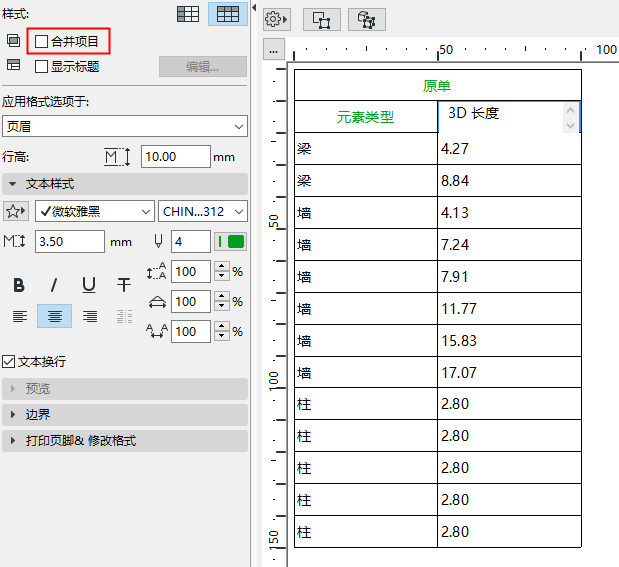Click the 元素类型 header cell
This screenshot has width=619, height=567.
[366, 117]
